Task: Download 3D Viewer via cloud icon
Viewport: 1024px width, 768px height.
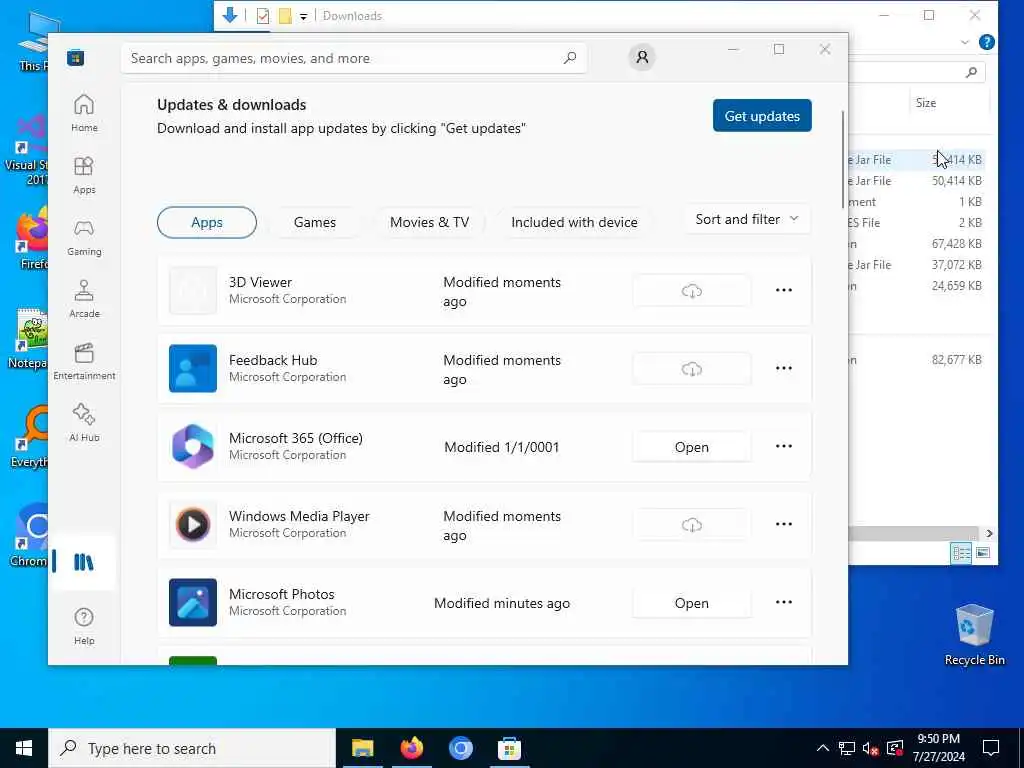Action: tap(692, 291)
